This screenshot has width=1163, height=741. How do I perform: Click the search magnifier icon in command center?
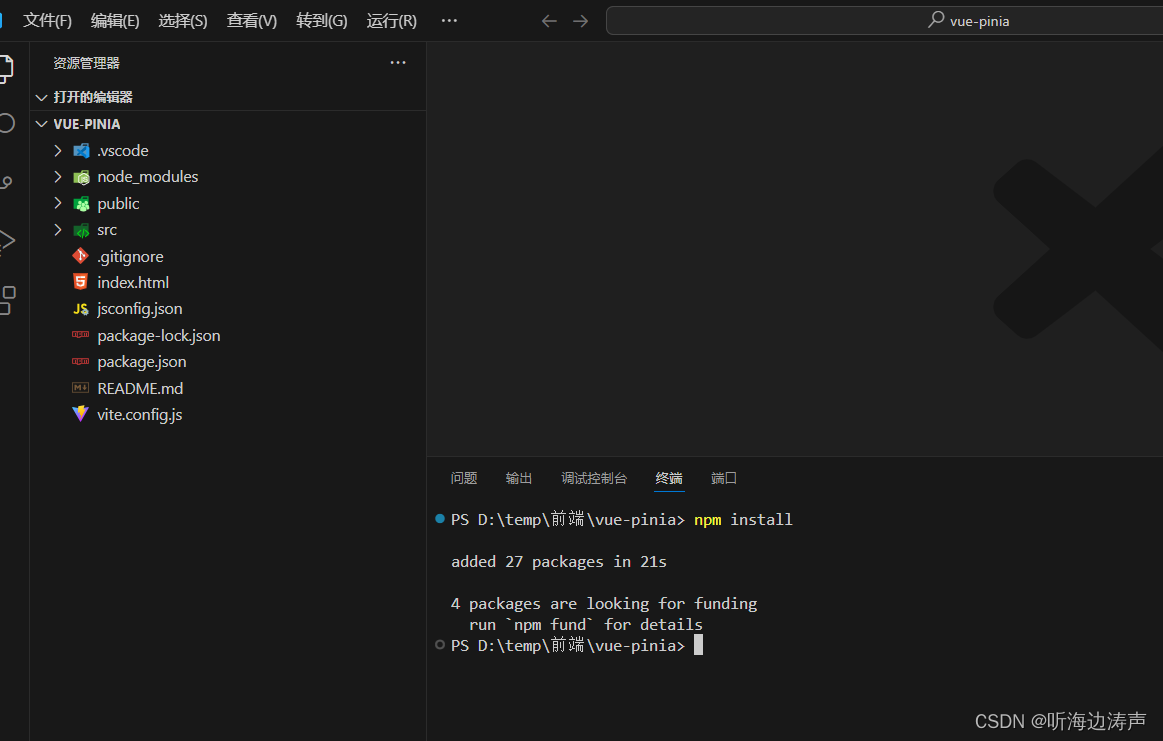coord(936,19)
